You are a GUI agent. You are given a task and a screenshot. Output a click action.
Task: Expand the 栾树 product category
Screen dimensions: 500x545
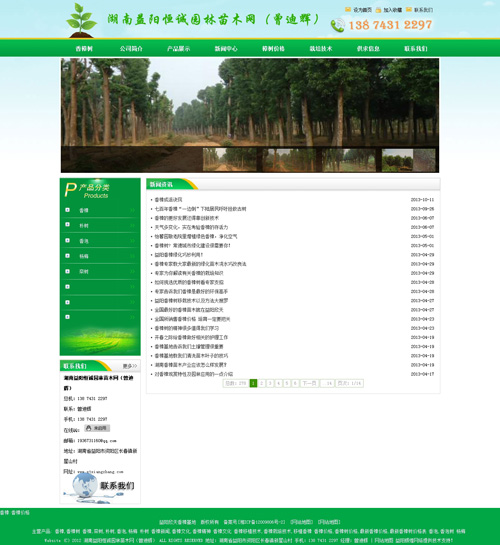pos(84,271)
